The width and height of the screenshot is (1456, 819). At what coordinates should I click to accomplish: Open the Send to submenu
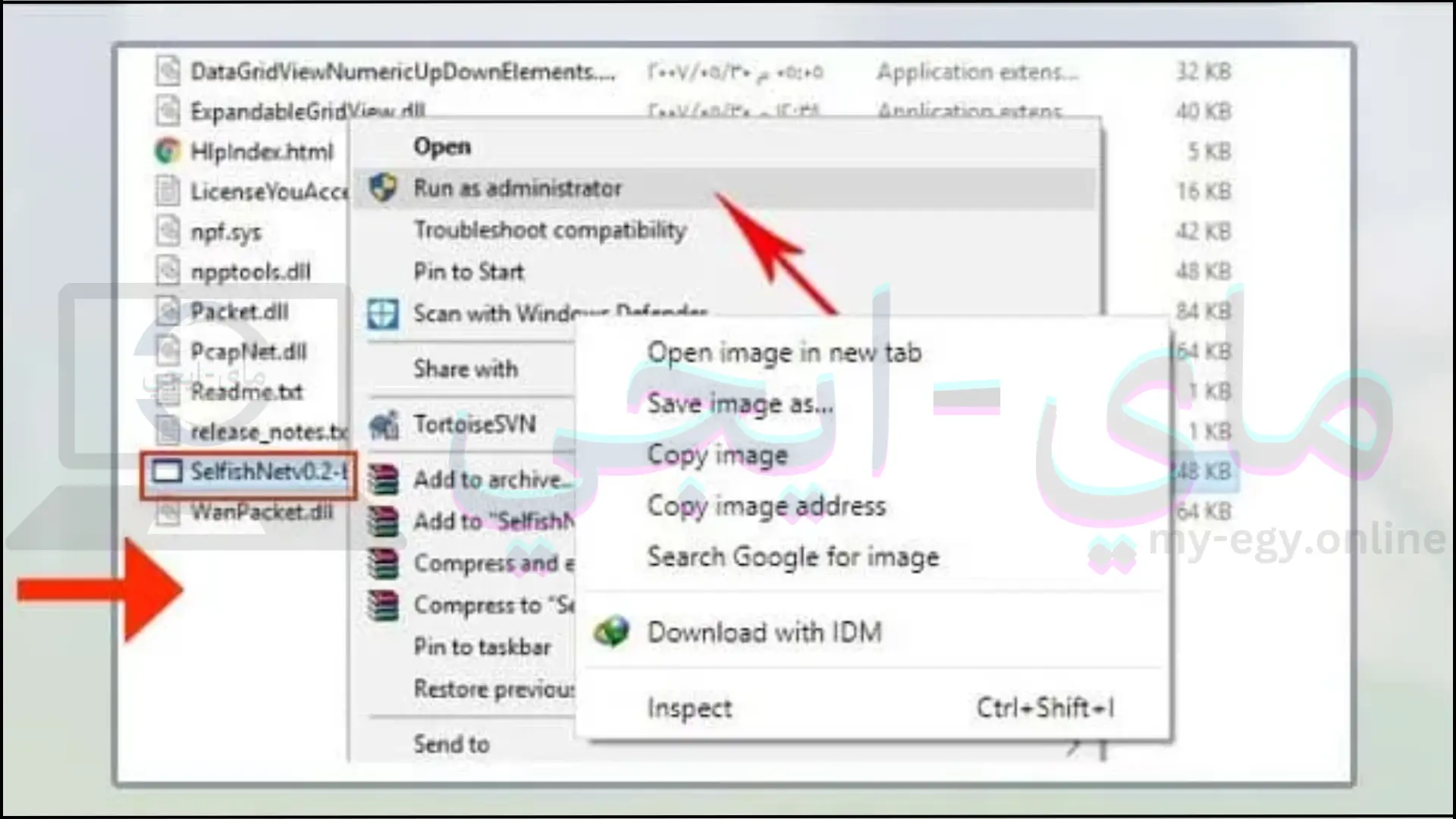451,744
